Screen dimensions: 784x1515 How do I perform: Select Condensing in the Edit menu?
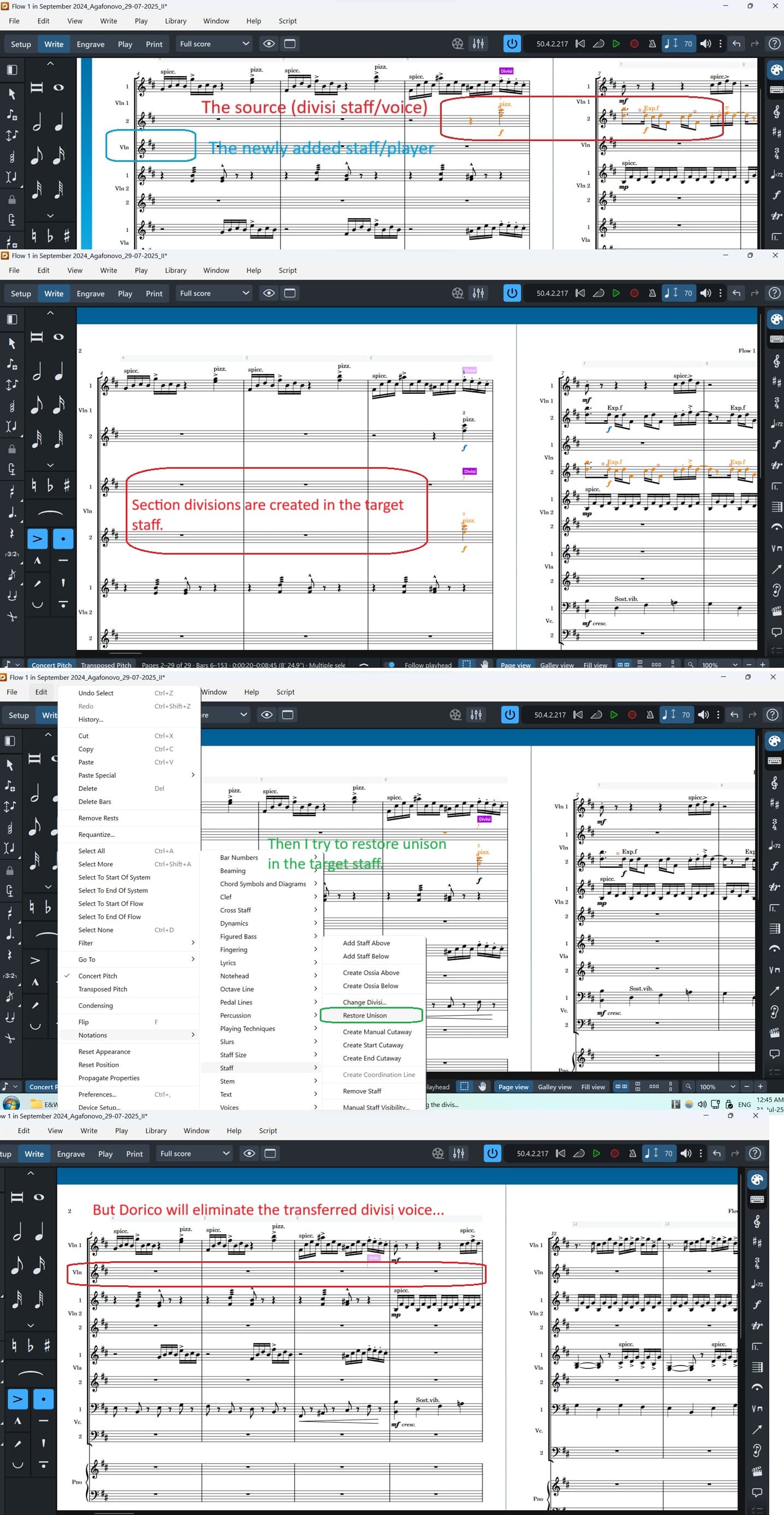(x=95, y=1005)
